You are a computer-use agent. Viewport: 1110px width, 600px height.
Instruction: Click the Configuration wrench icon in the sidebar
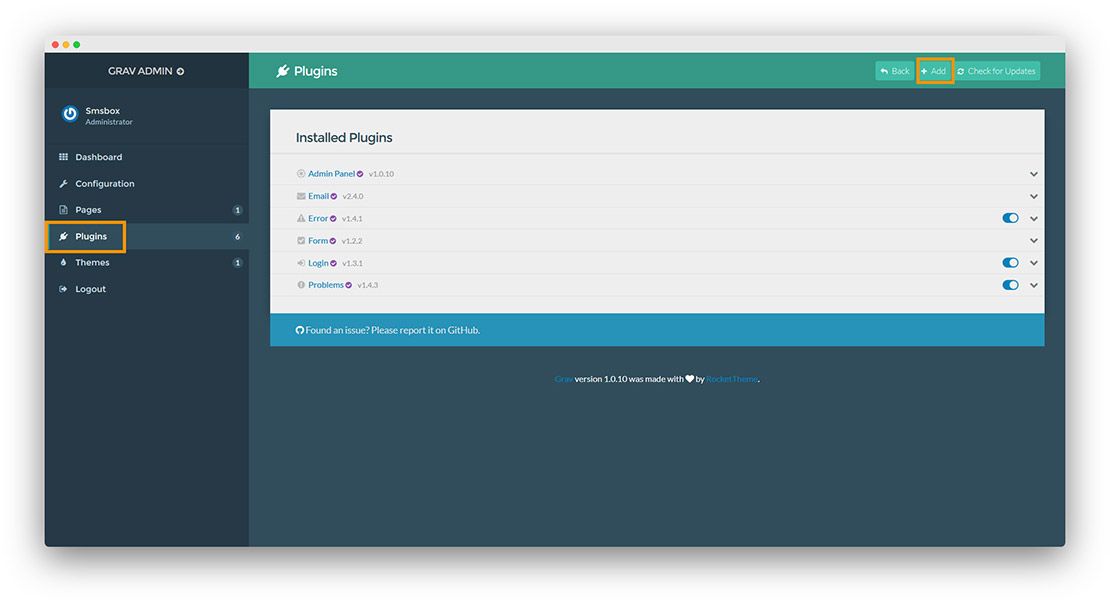[x=65, y=183]
